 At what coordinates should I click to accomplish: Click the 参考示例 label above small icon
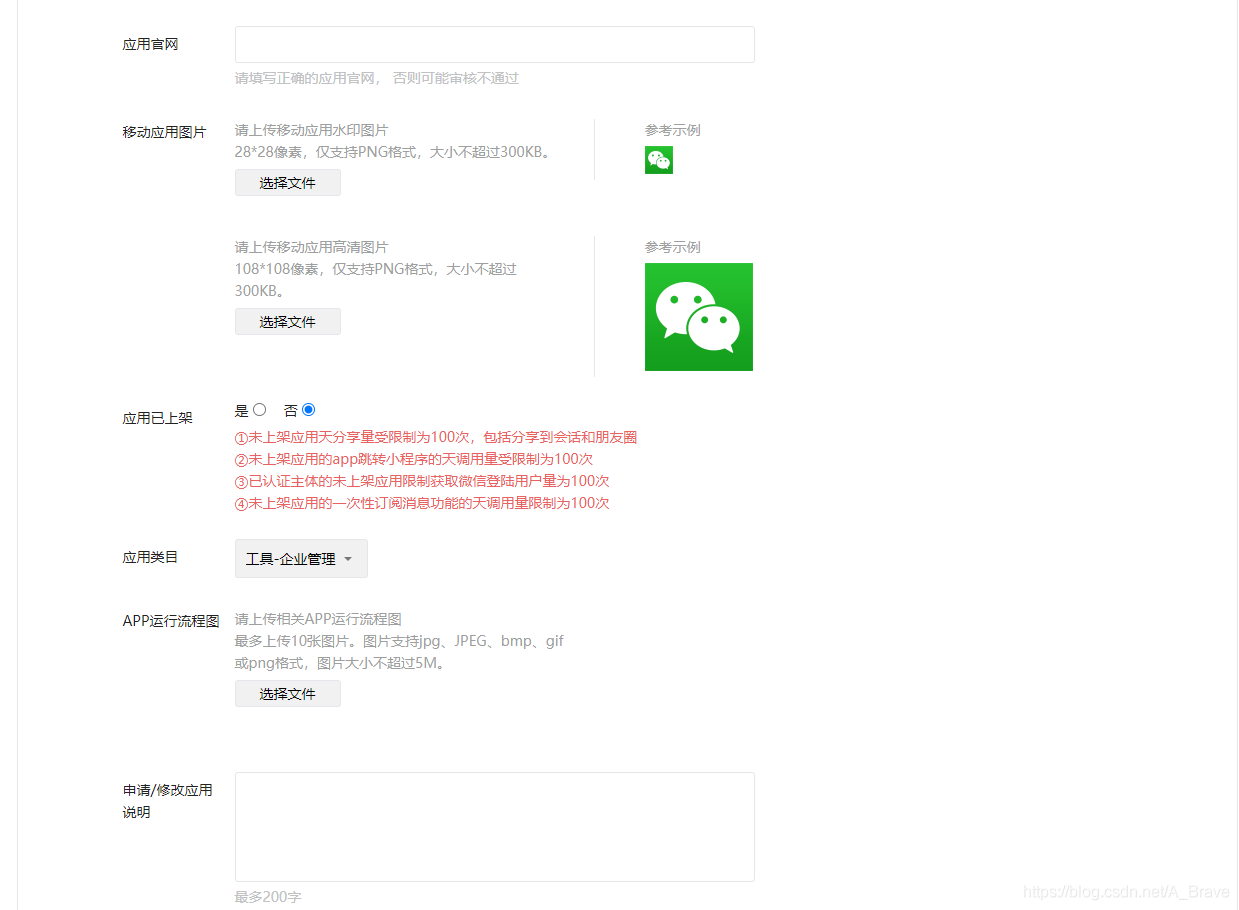[x=673, y=130]
